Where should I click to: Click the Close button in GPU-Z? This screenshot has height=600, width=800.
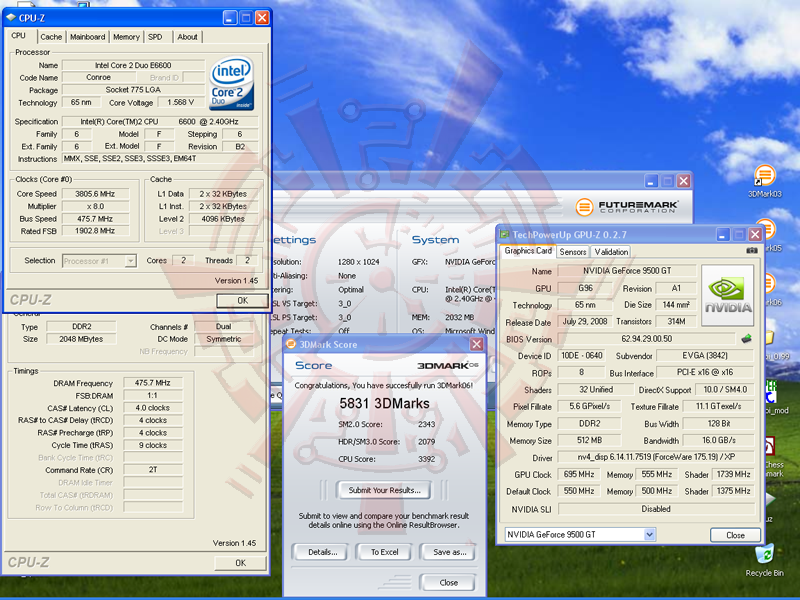click(x=735, y=535)
